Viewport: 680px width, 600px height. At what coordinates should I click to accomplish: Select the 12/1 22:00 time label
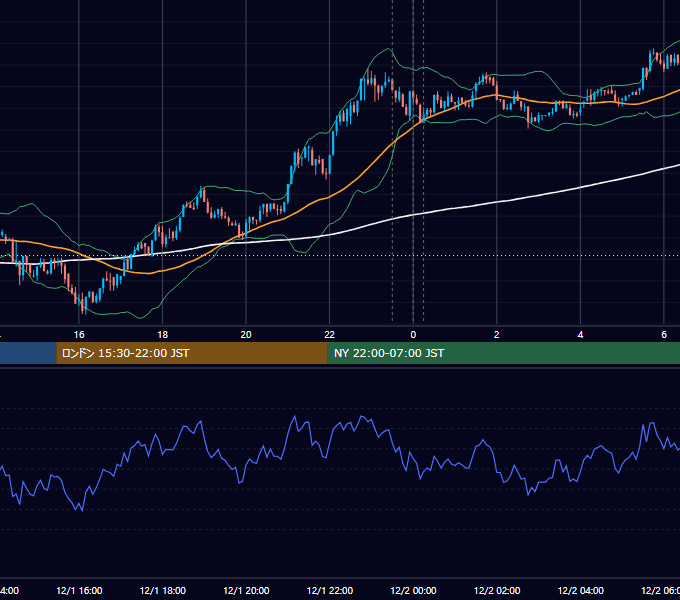tap(330, 590)
